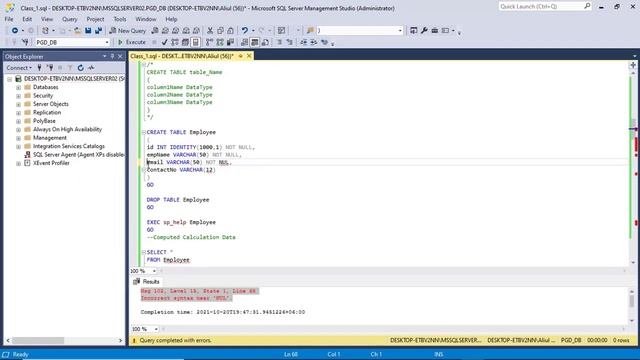Viewport: 640px width, 360px height.
Task: Open the View menu
Action: click(x=47, y=19)
